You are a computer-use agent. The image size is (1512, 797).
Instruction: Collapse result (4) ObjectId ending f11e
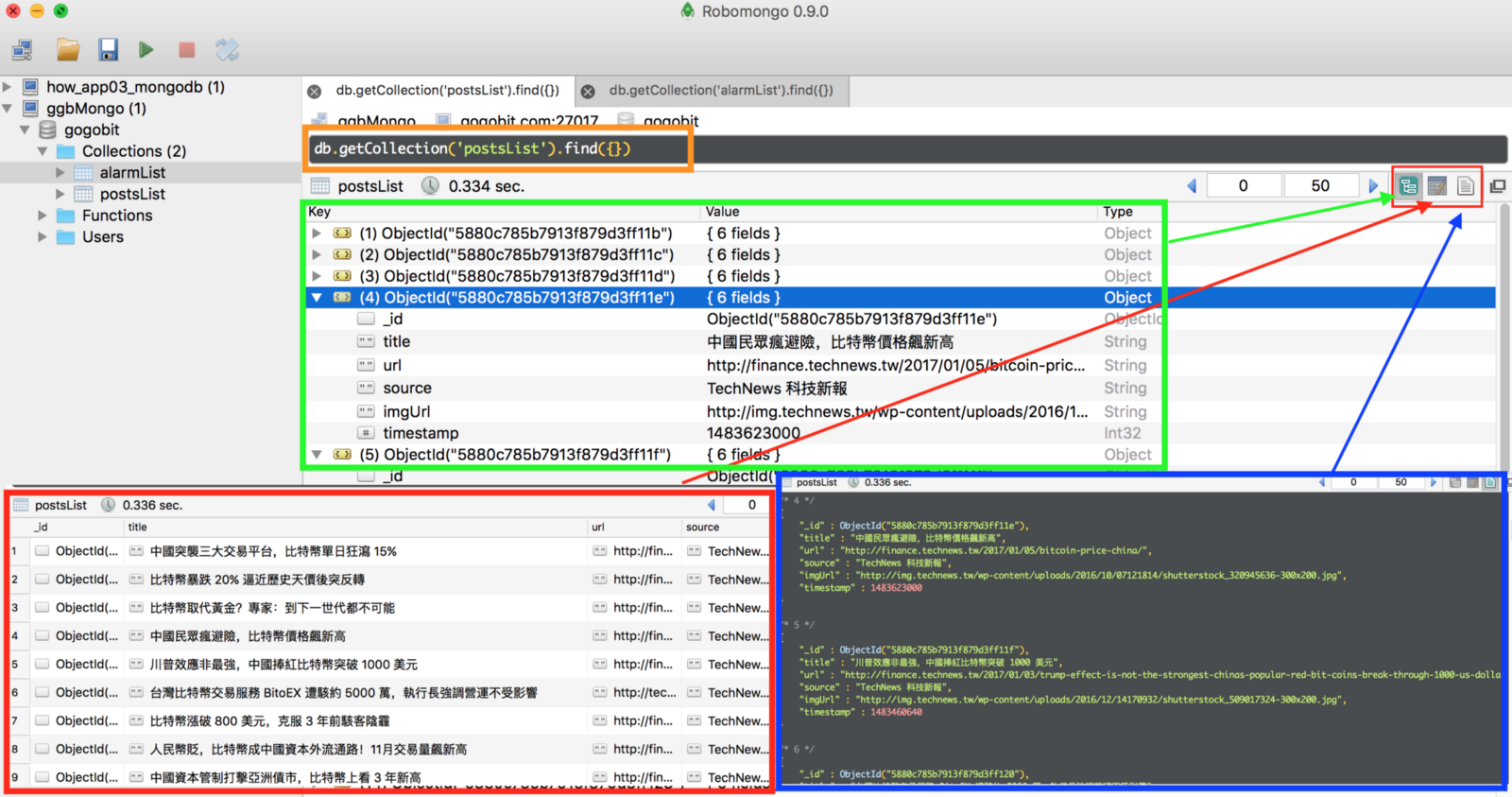(x=317, y=298)
